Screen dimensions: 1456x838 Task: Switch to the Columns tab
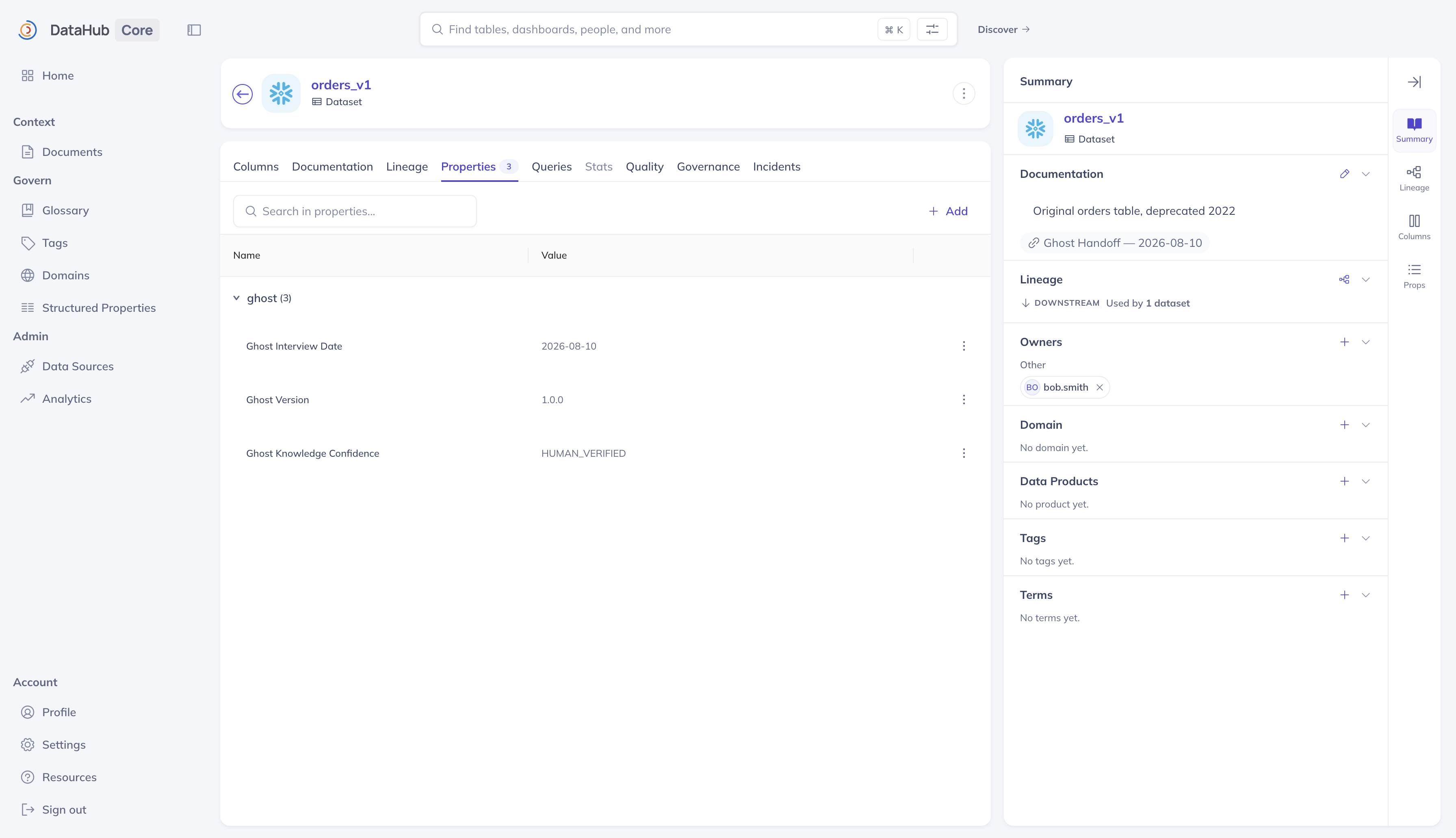(256, 166)
